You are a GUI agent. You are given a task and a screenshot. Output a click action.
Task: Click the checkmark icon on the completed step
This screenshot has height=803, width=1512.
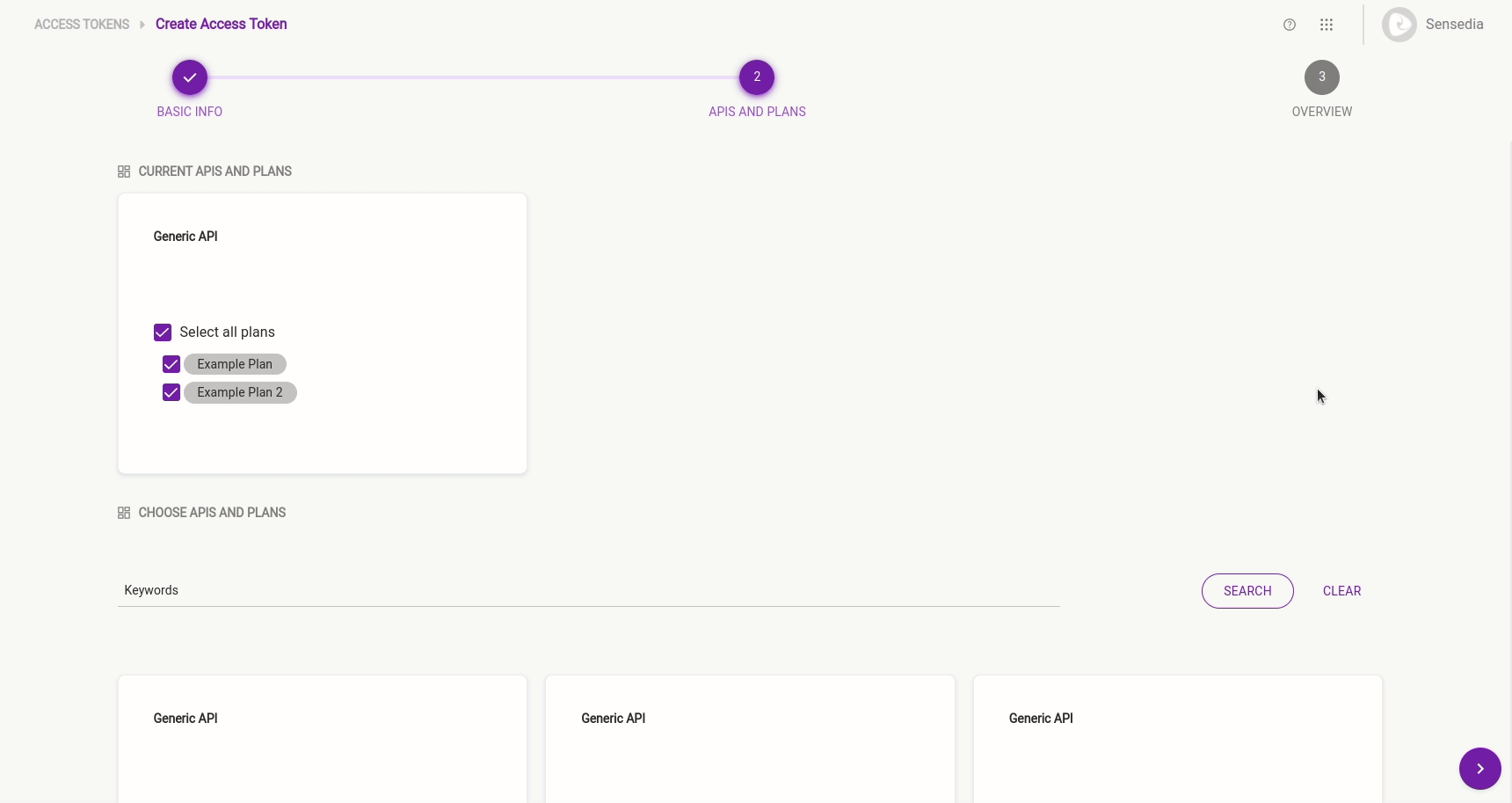click(189, 77)
